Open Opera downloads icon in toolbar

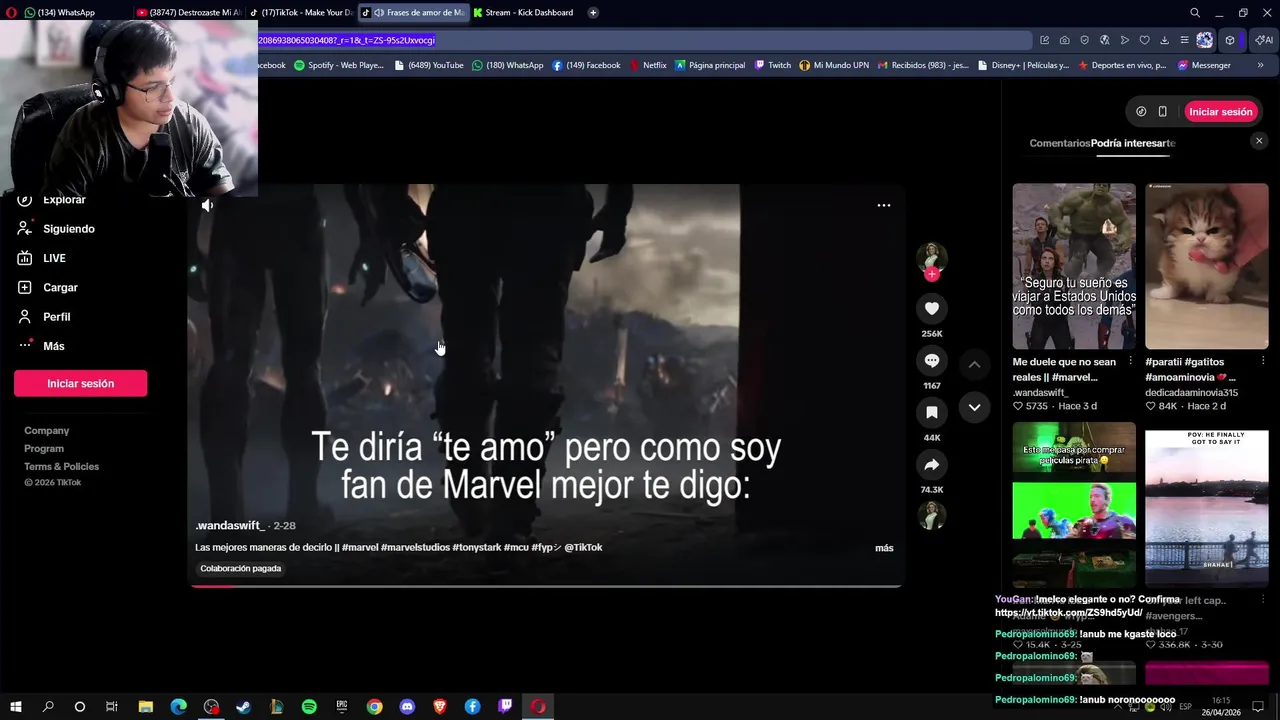(1165, 40)
